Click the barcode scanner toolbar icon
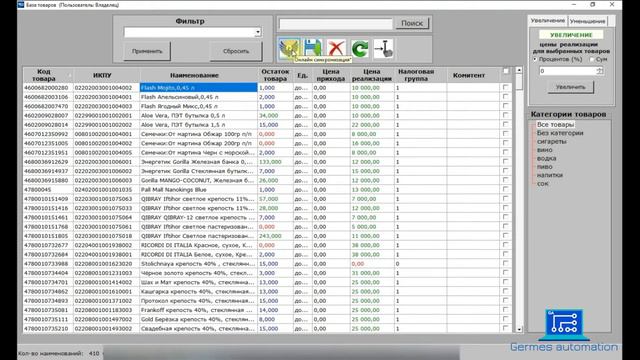The image size is (640, 360). pos(383,49)
